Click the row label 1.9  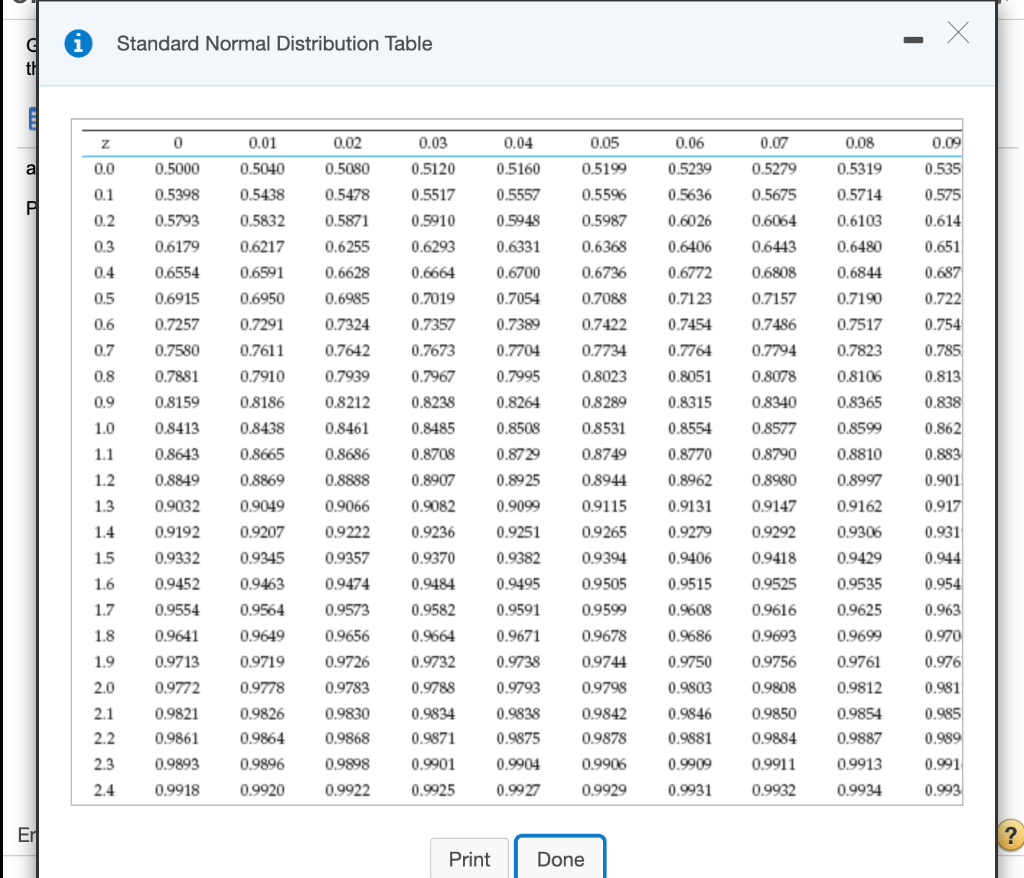(104, 662)
